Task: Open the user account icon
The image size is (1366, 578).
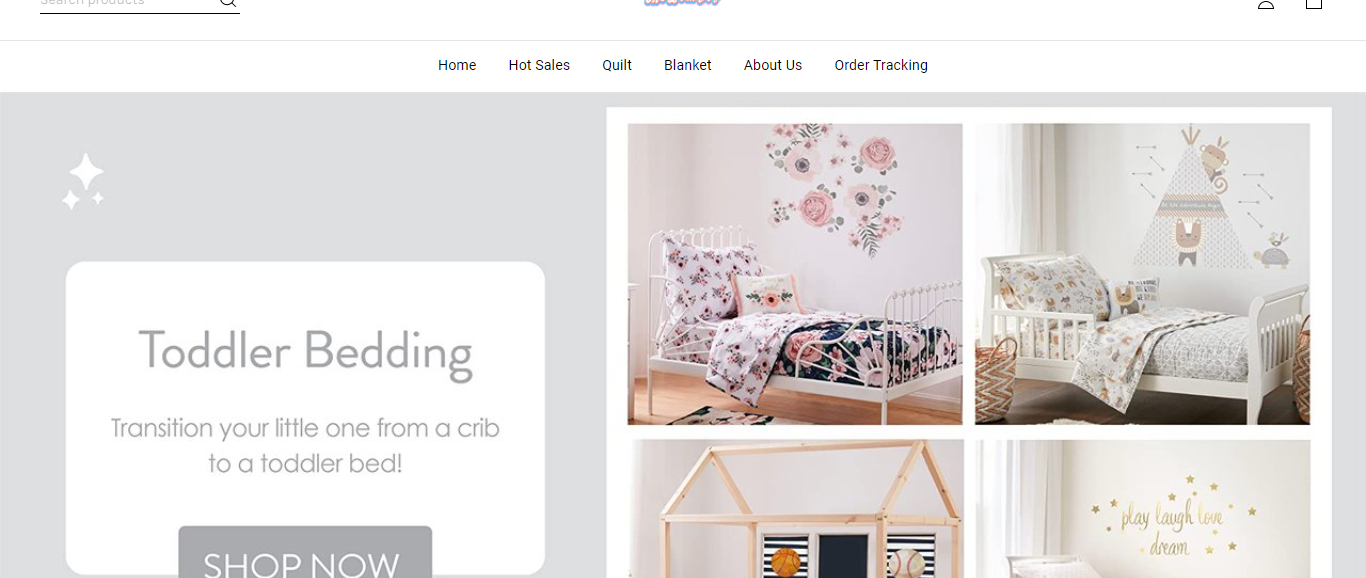Action: click(1266, 4)
